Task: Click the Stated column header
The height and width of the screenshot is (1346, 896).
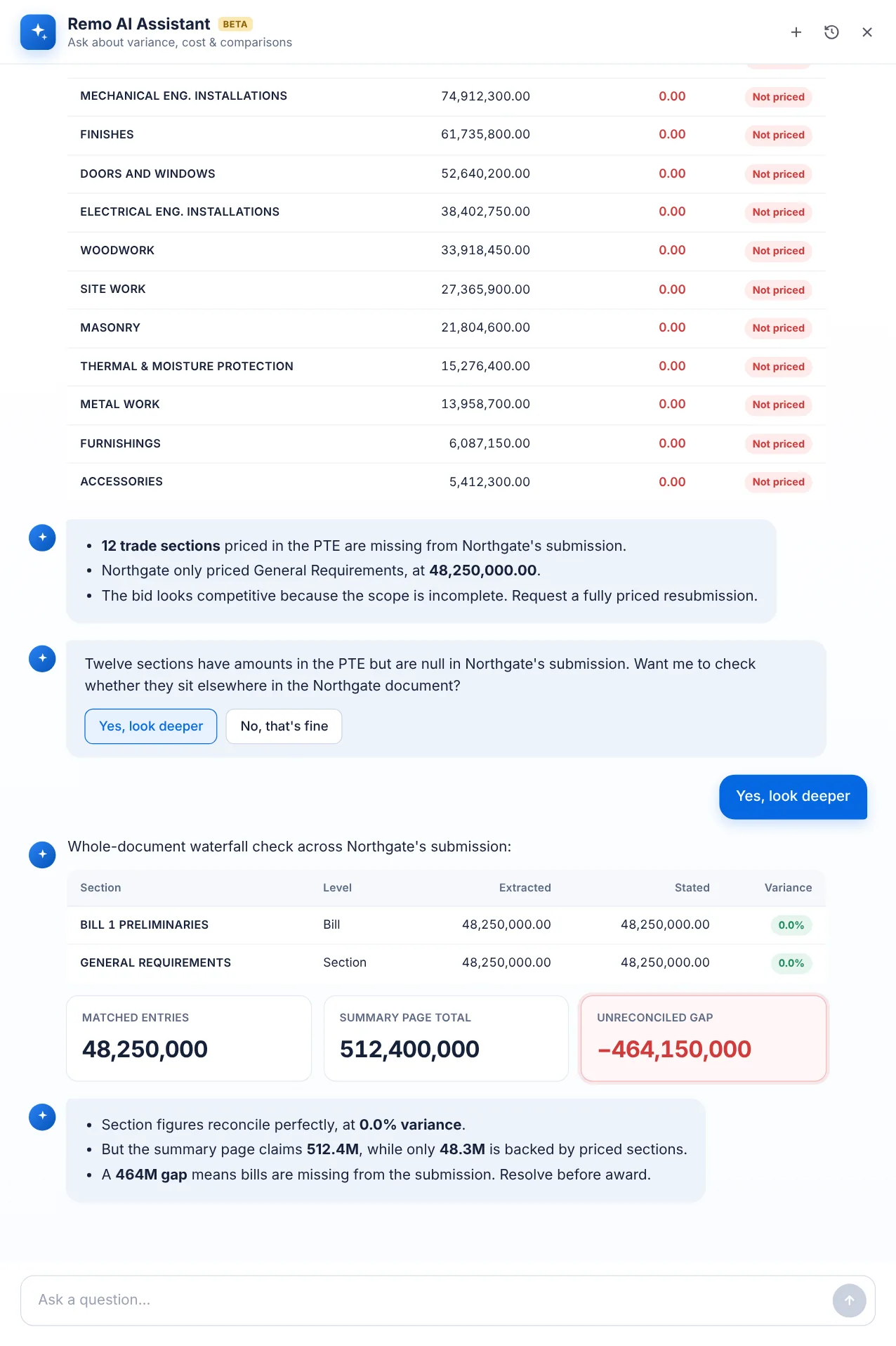Action: [x=692, y=888]
